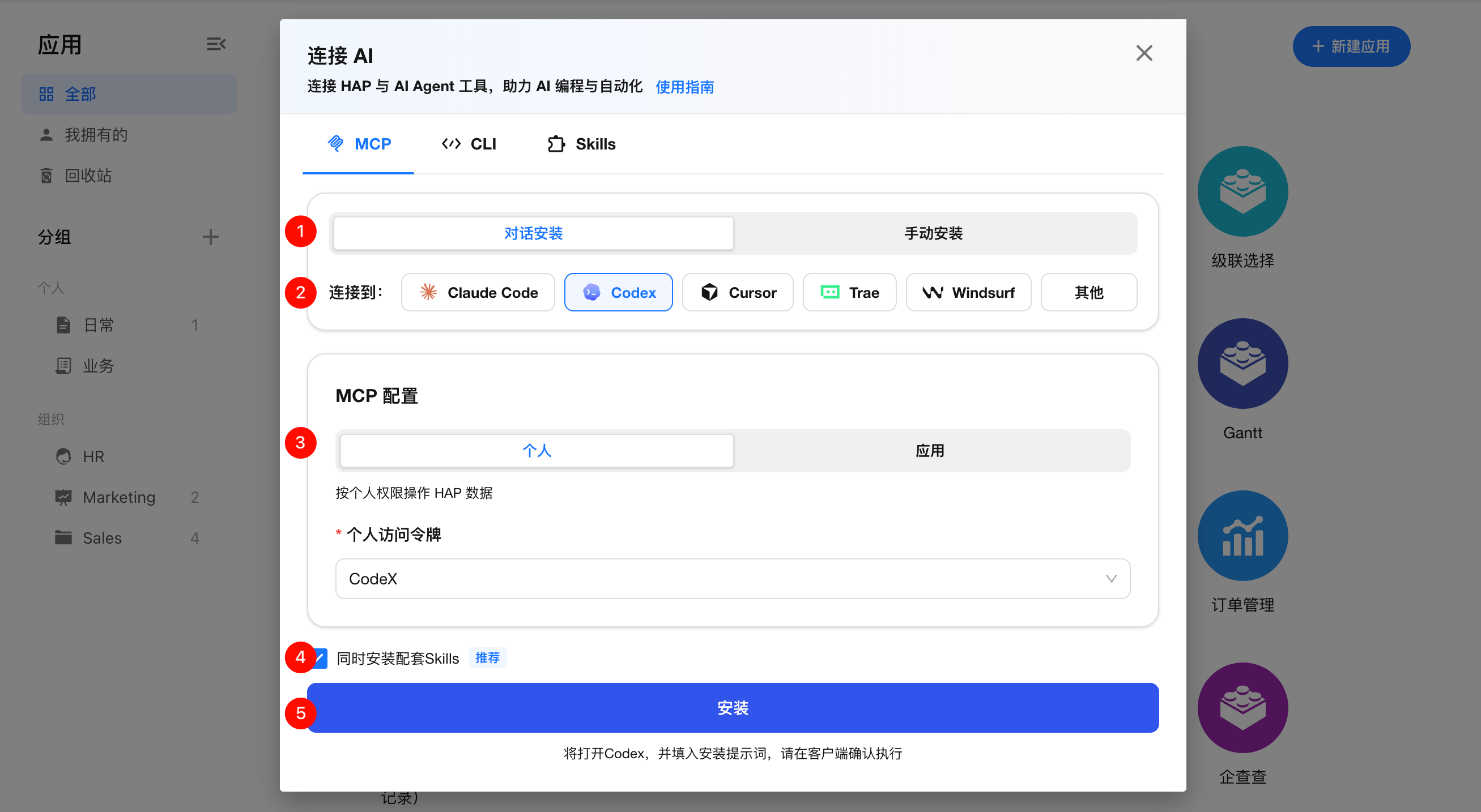Click the Claude Code starburst icon

click(x=428, y=292)
